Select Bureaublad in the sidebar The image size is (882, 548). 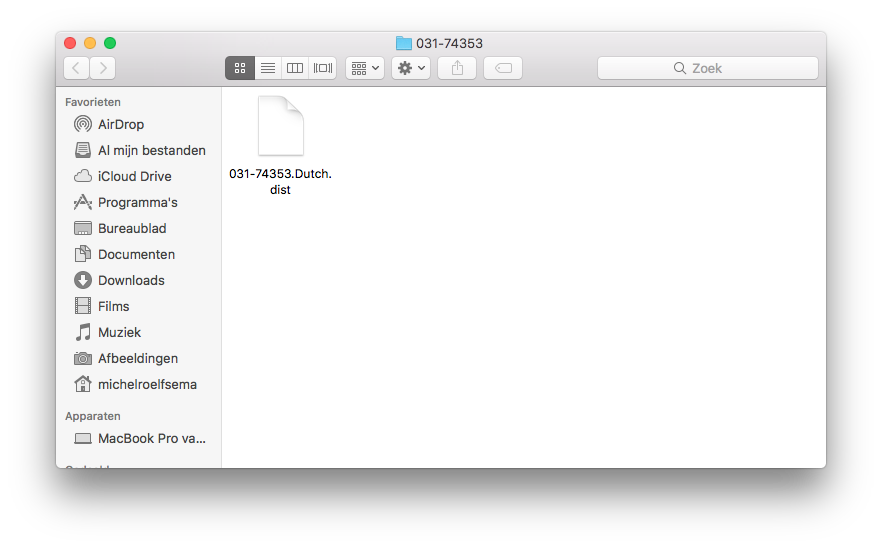click(138, 228)
